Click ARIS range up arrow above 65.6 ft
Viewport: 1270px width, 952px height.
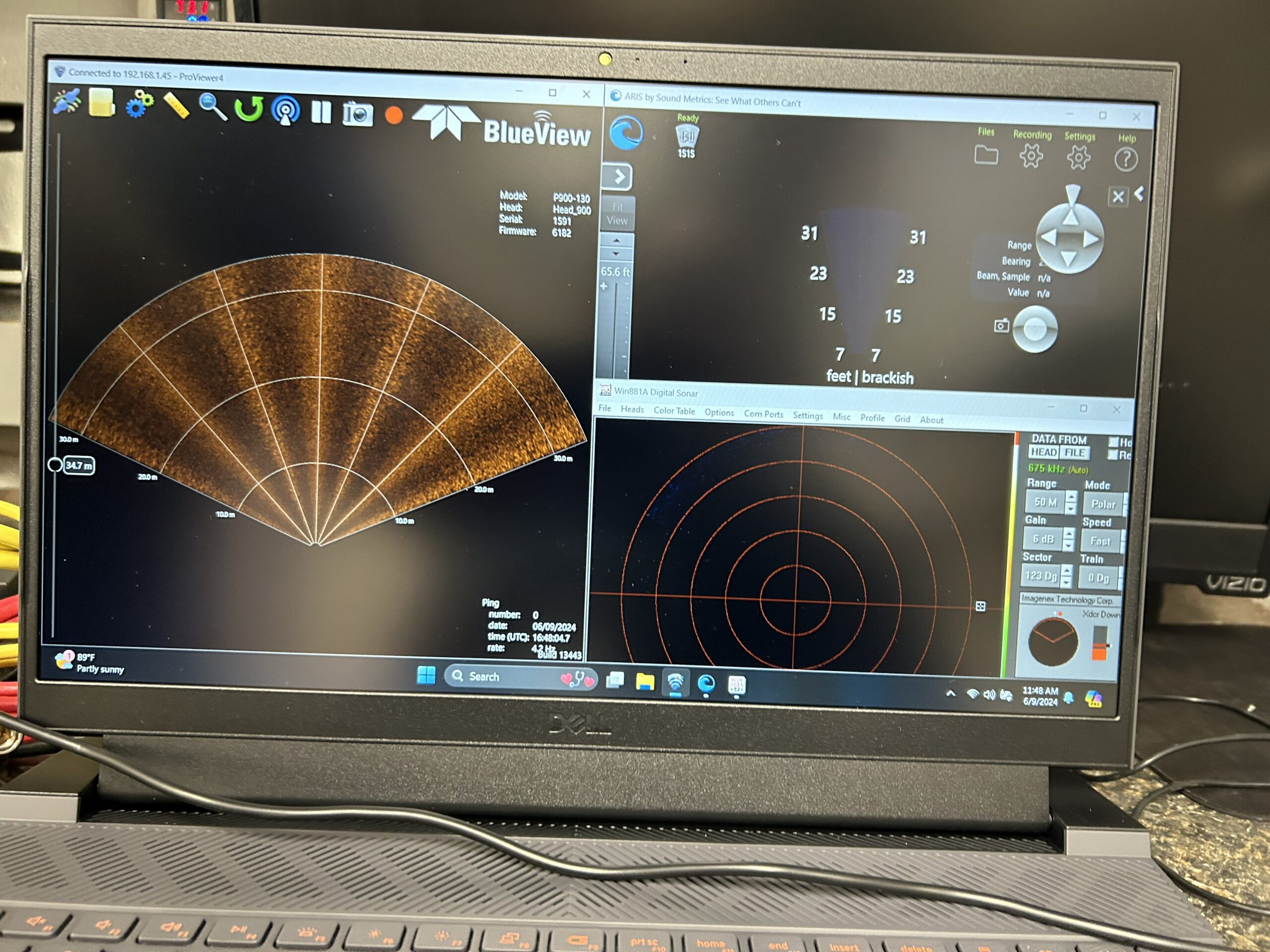[x=616, y=240]
